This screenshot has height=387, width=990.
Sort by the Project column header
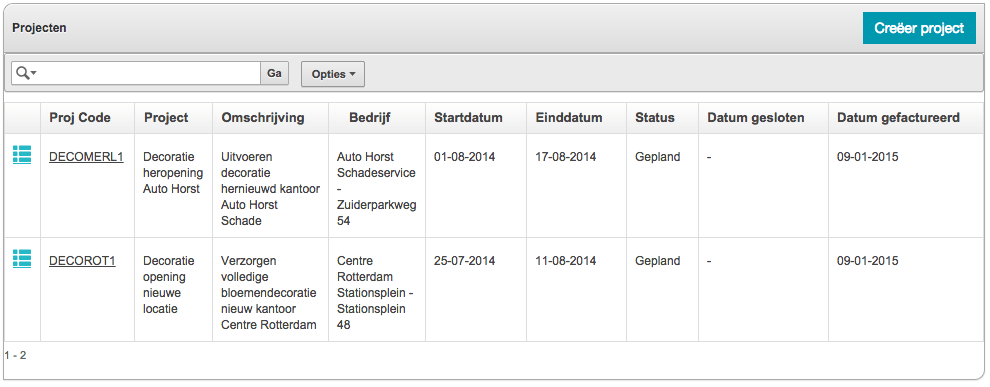166,117
